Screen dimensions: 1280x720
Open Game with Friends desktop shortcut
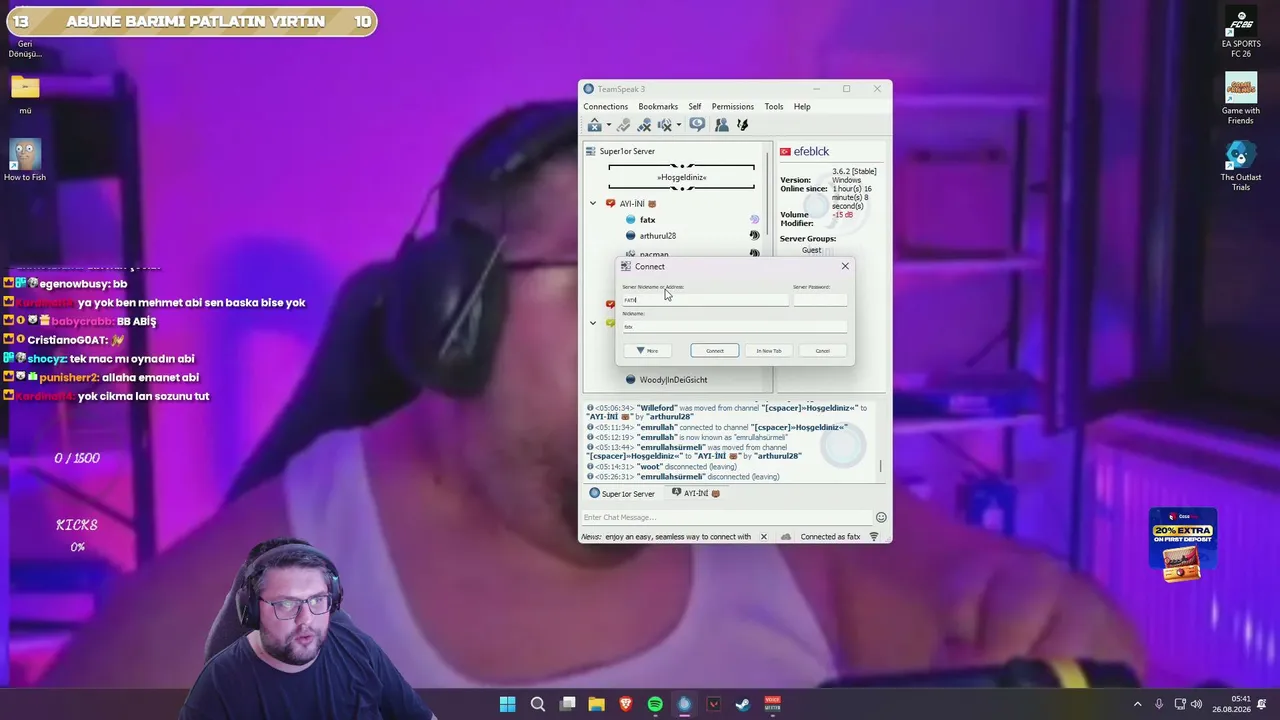[1241, 100]
